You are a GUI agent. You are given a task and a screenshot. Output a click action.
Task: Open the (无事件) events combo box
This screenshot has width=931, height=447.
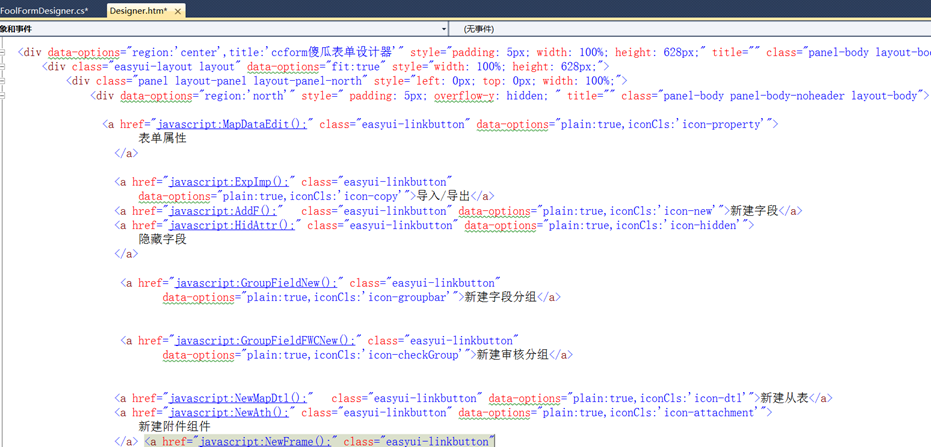tap(691, 28)
